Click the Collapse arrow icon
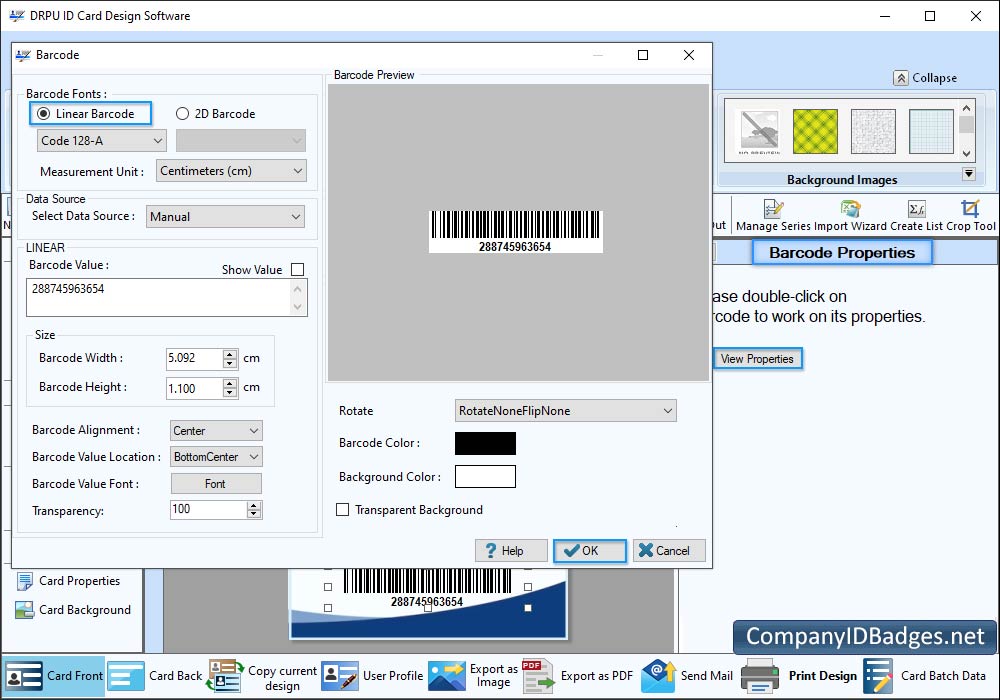The image size is (1000, 700). [x=901, y=78]
